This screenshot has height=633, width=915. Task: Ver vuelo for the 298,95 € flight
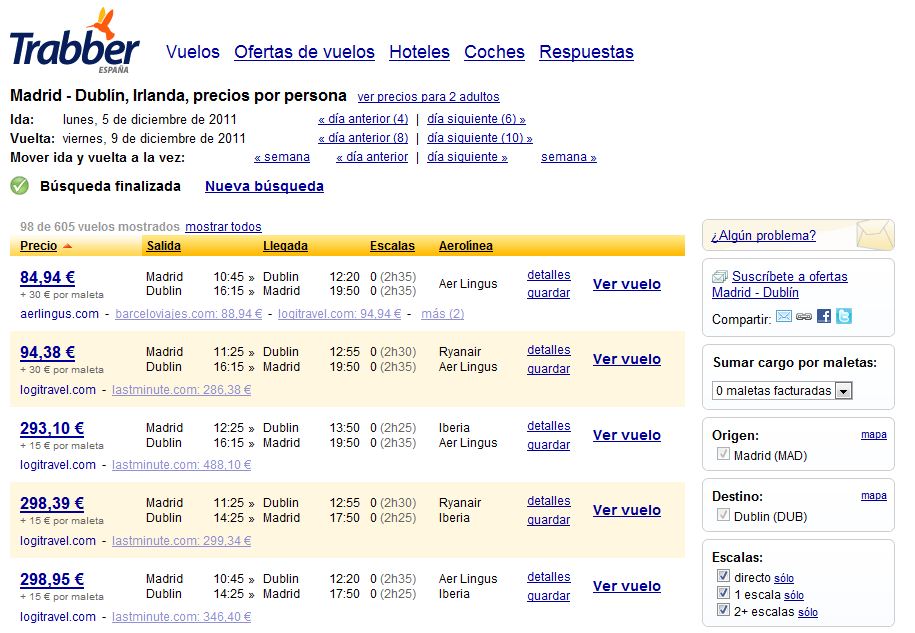[627, 586]
